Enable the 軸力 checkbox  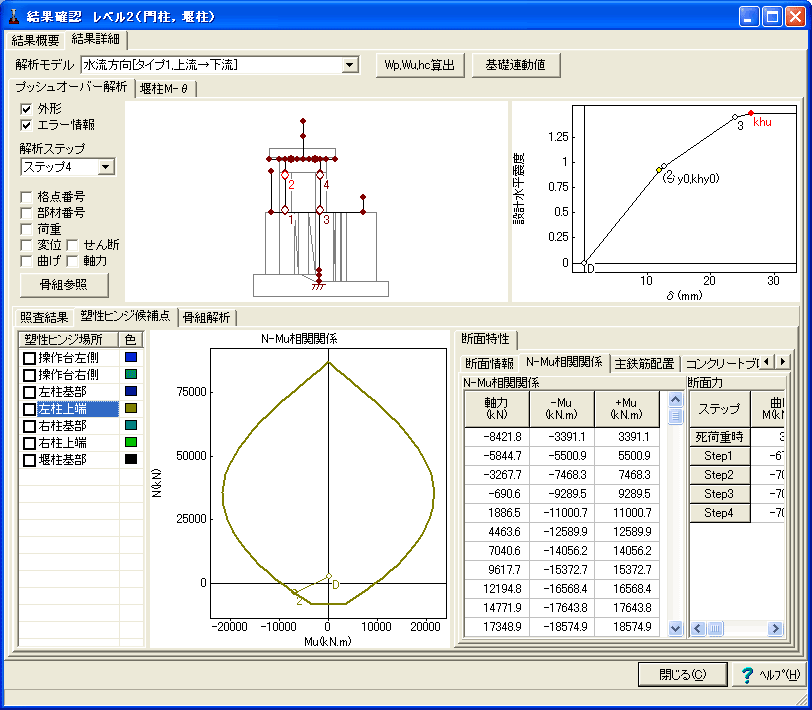click(72, 261)
